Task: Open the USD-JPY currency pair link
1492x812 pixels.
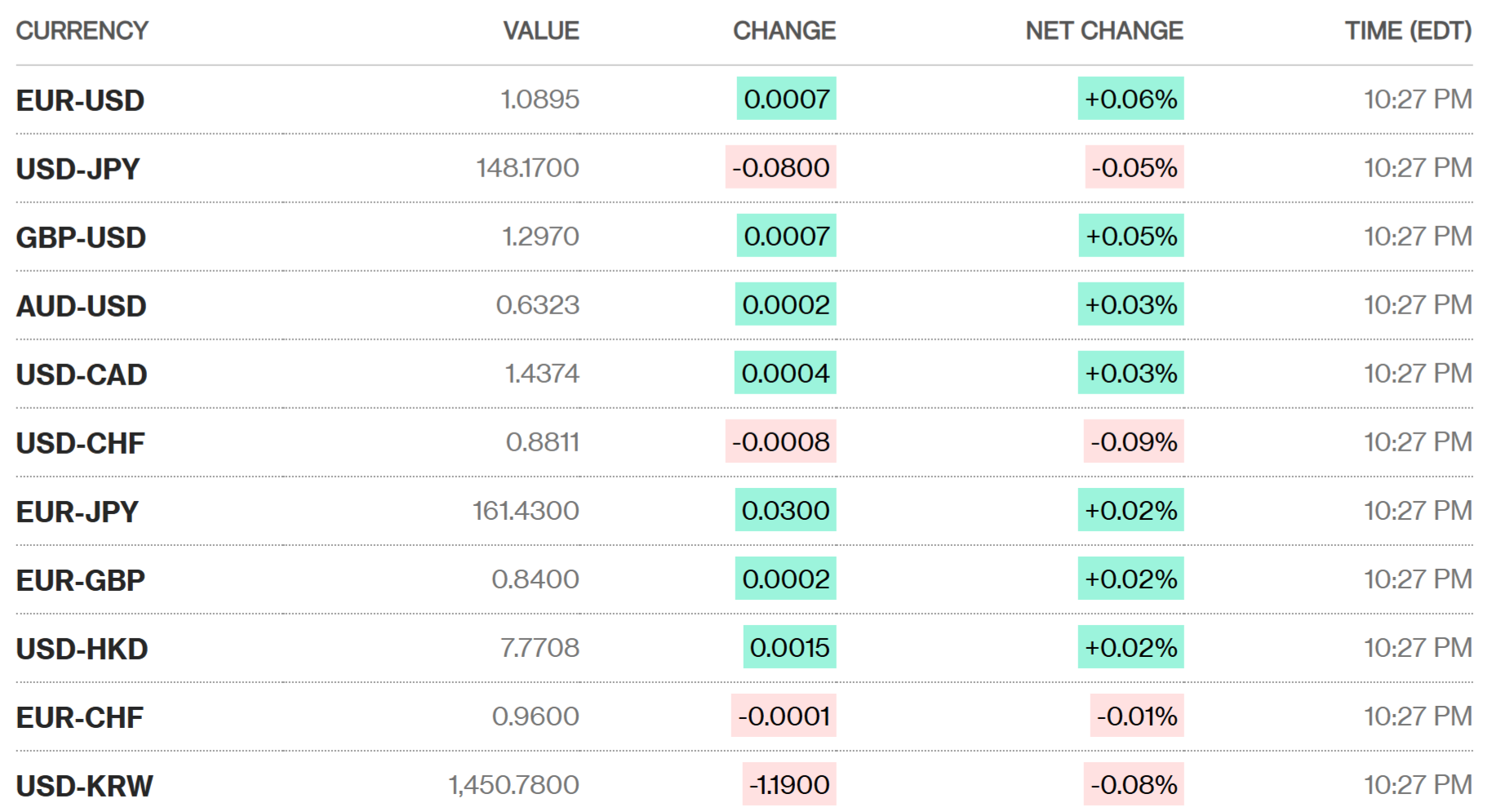Action: (x=78, y=169)
